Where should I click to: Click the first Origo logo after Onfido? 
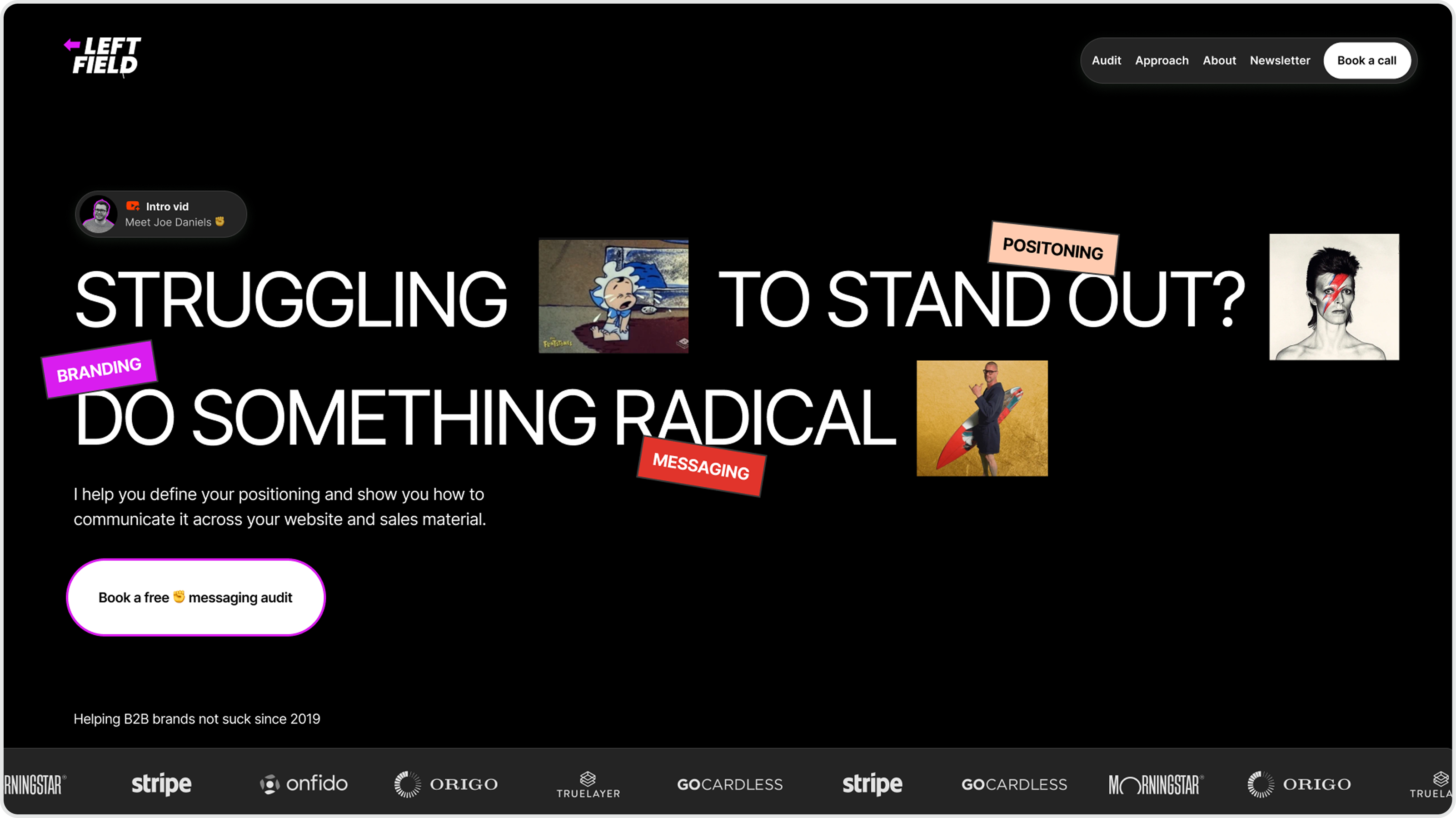coord(446,784)
